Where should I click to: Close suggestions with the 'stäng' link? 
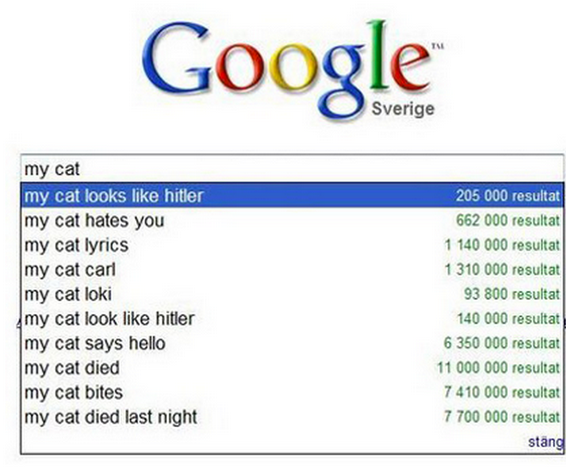pyautogui.click(x=546, y=442)
